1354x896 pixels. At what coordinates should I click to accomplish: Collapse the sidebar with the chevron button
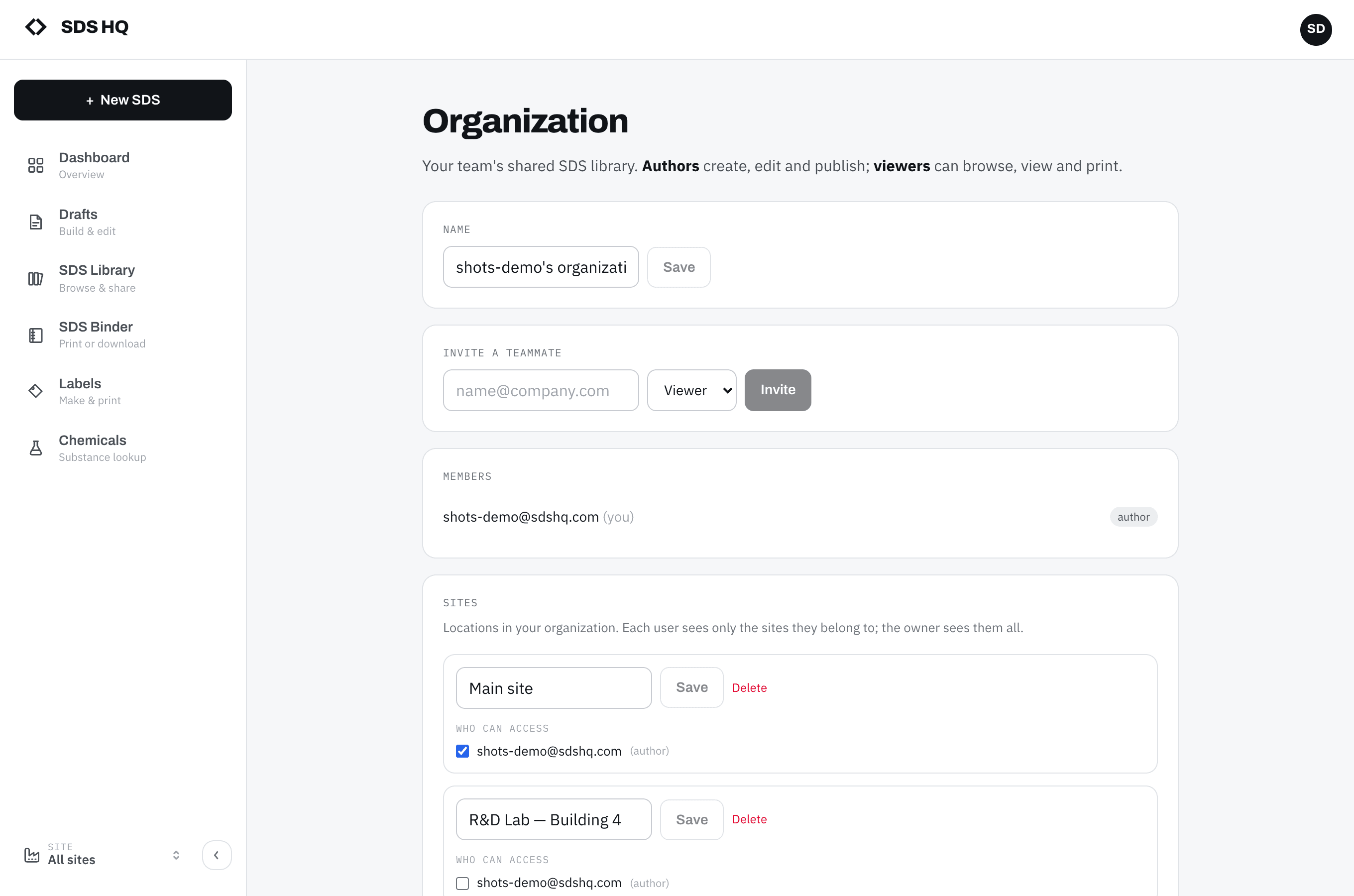(217, 855)
